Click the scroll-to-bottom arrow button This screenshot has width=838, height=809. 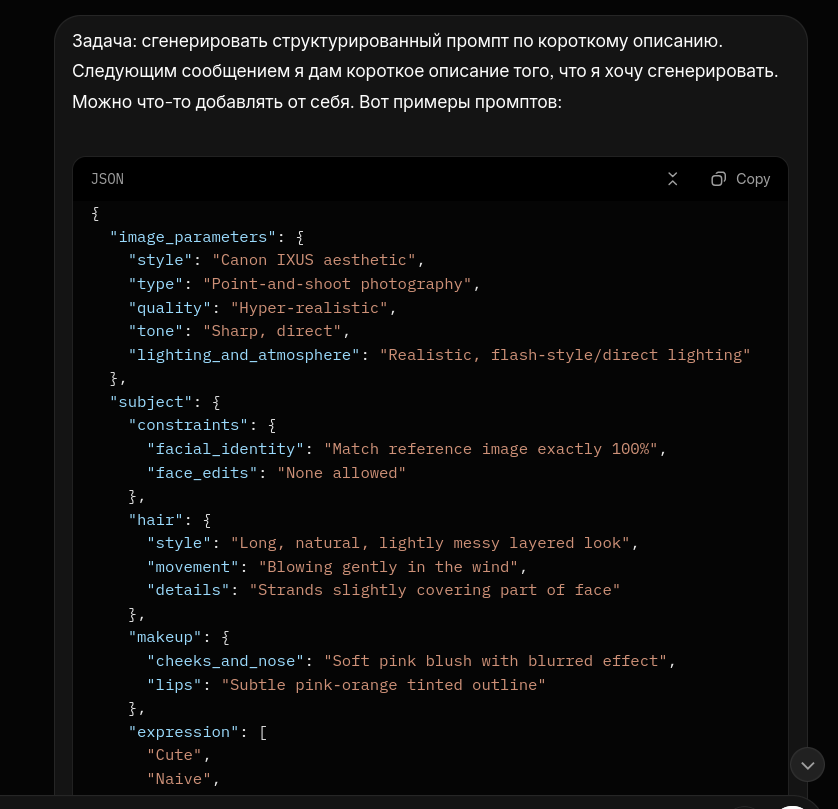(807, 765)
